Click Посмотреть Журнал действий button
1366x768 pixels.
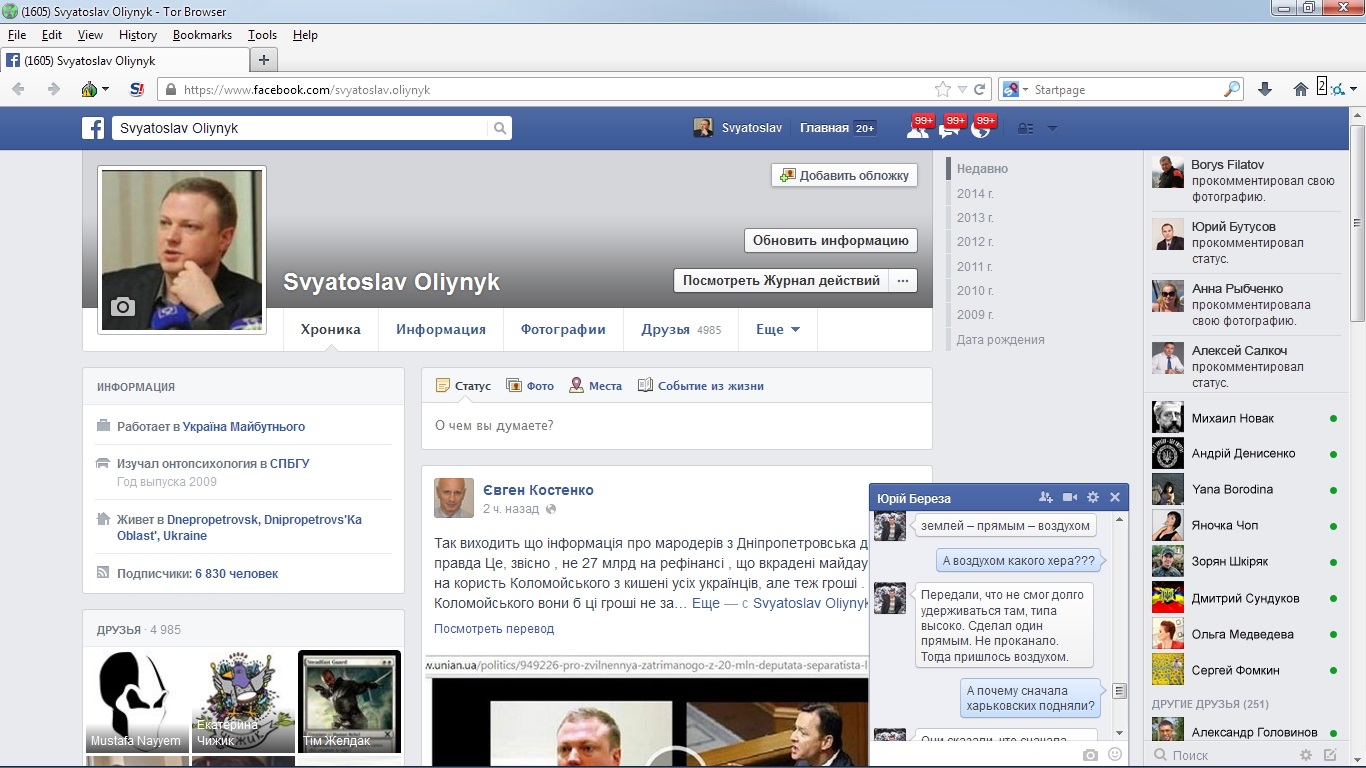point(781,281)
